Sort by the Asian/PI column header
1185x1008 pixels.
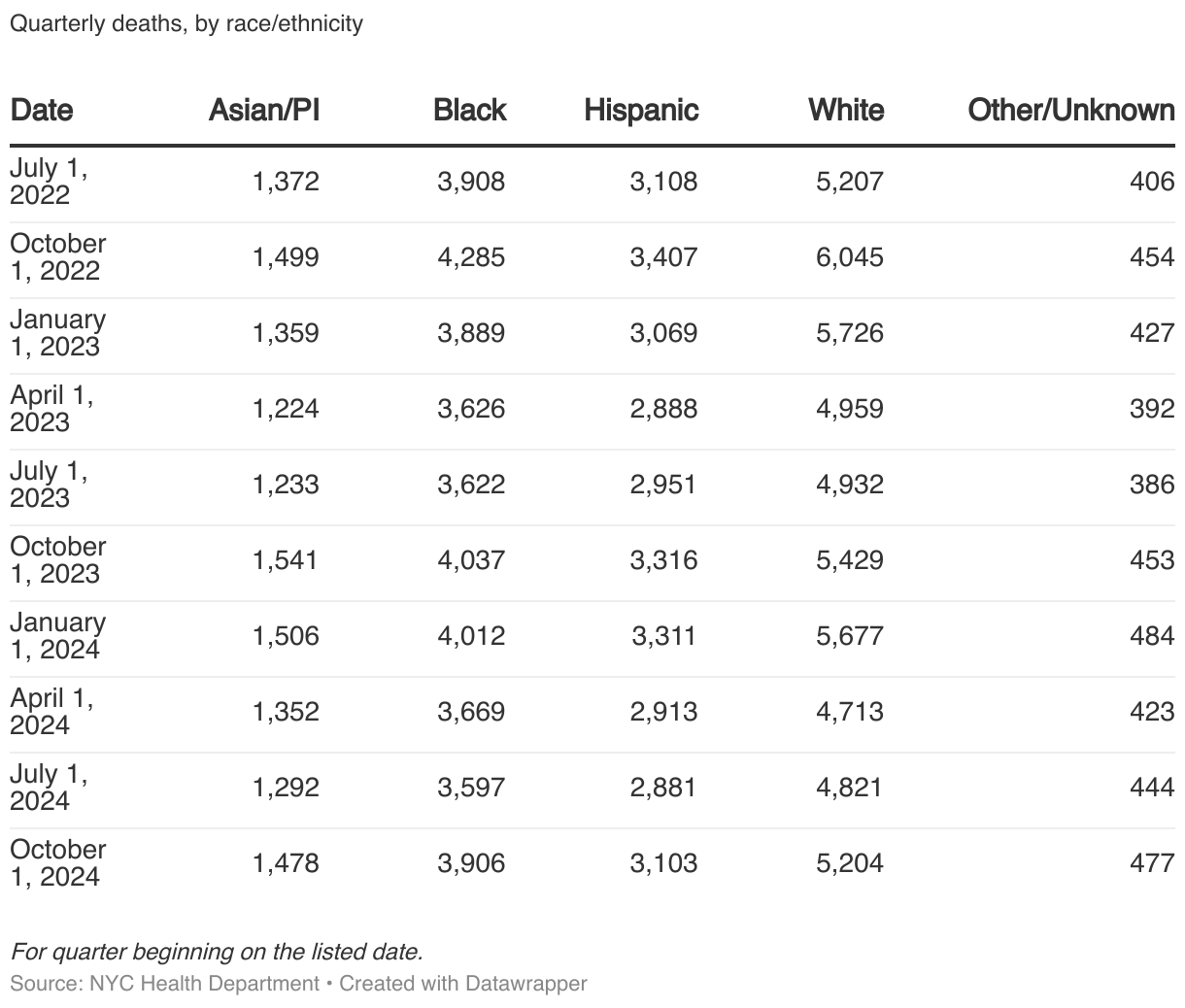263,110
